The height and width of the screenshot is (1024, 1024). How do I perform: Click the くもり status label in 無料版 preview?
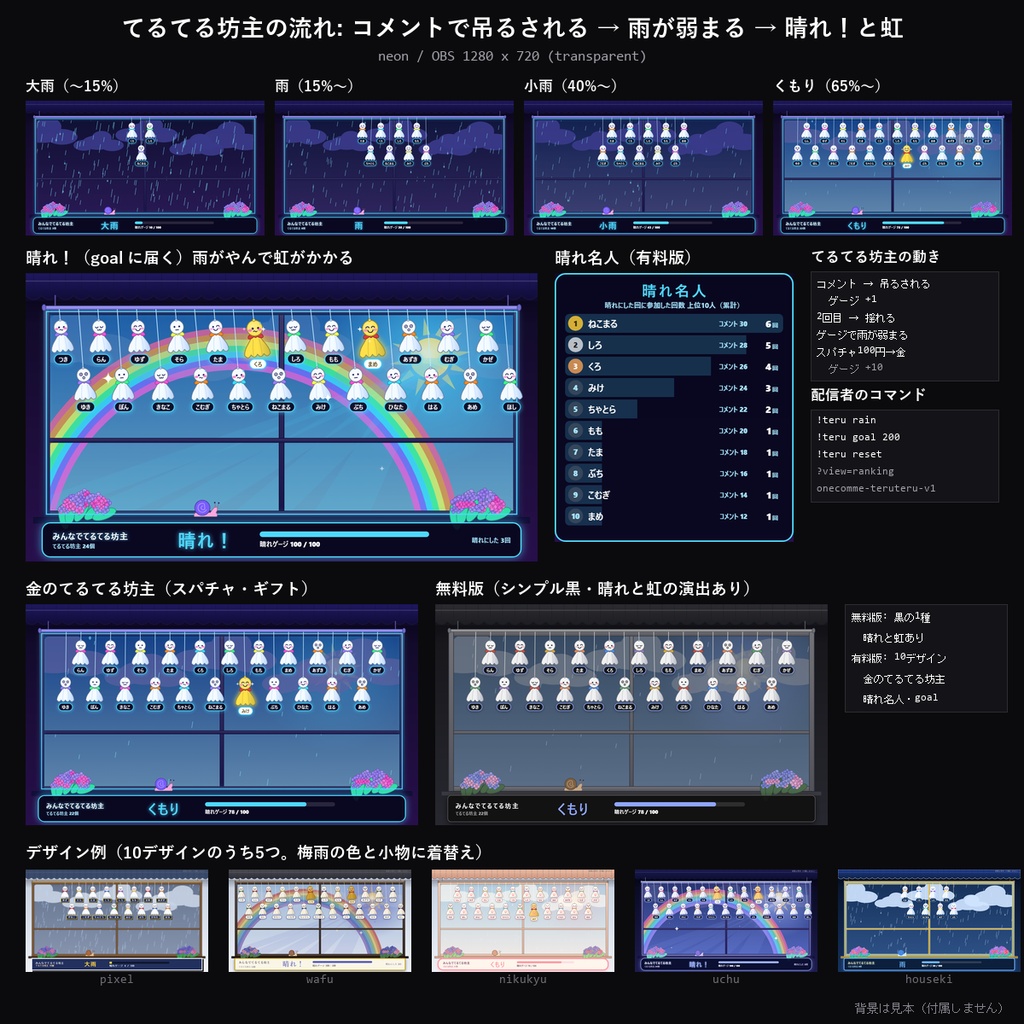[573, 808]
